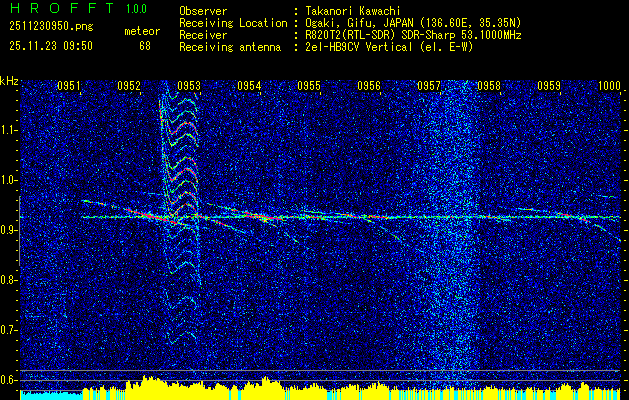Click the cyan segment in bottom-left strip

click(x=50, y=395)
